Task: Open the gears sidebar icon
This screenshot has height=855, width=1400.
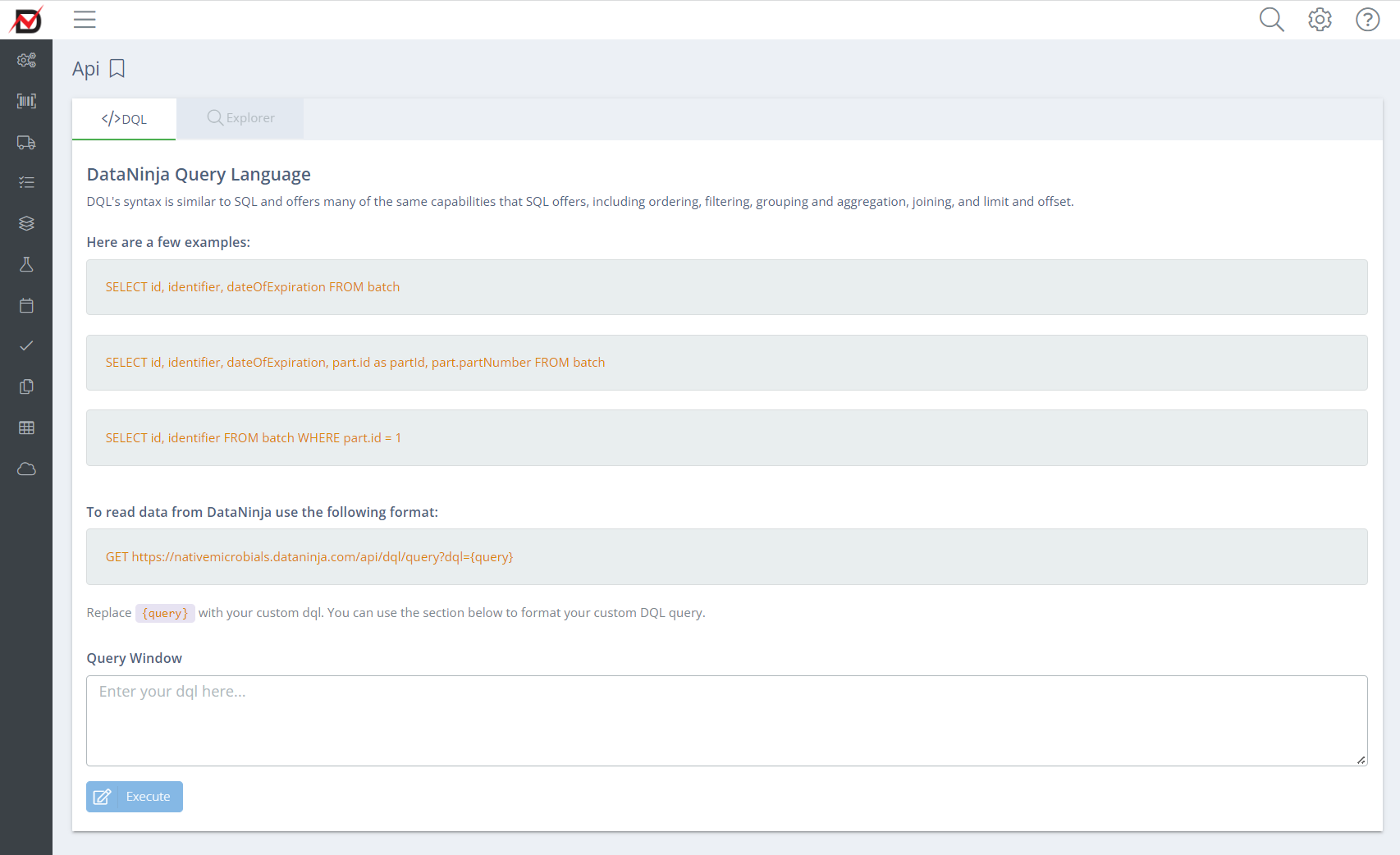Action: point(26,60)
